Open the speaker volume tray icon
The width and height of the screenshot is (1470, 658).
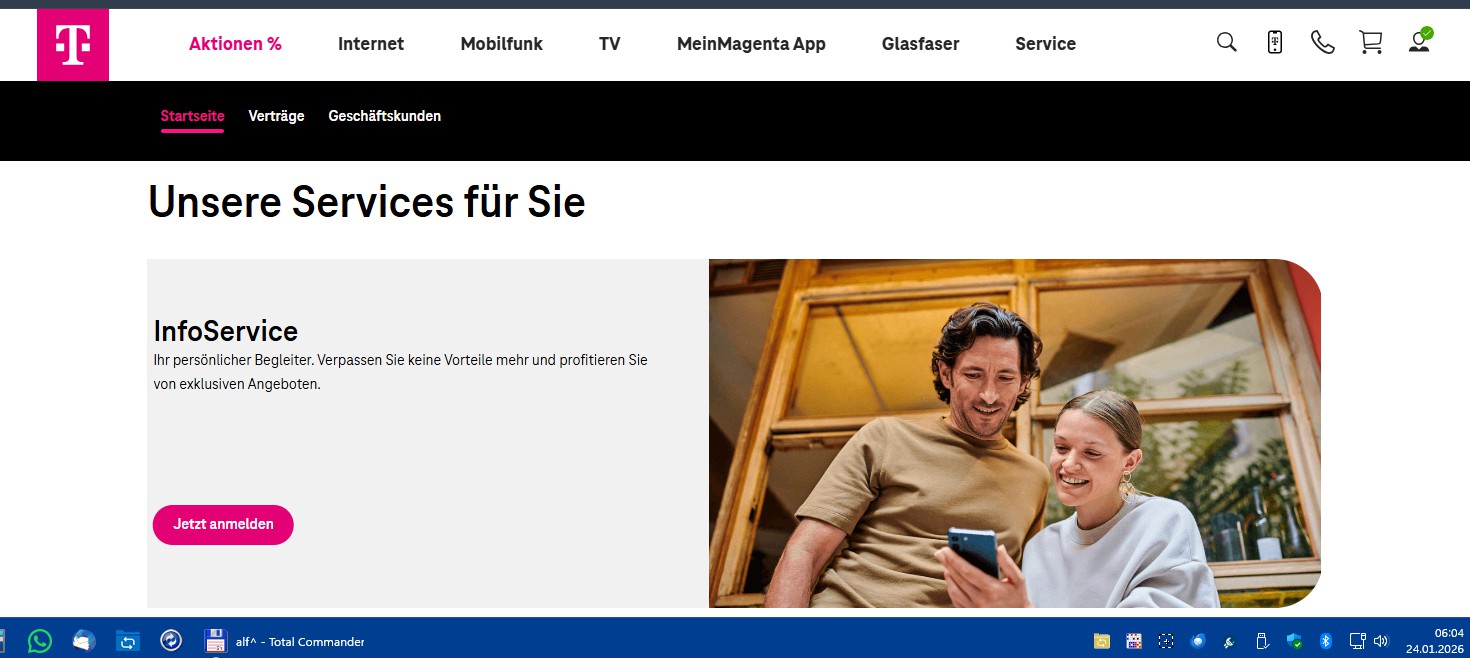1381,641
